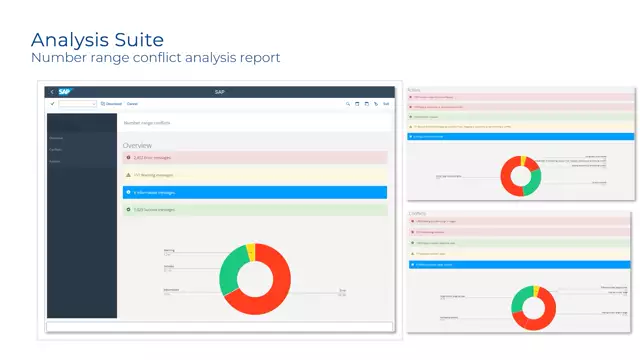Click the Overview section heading
Screen dimensions: 640x360
[137, 145]
